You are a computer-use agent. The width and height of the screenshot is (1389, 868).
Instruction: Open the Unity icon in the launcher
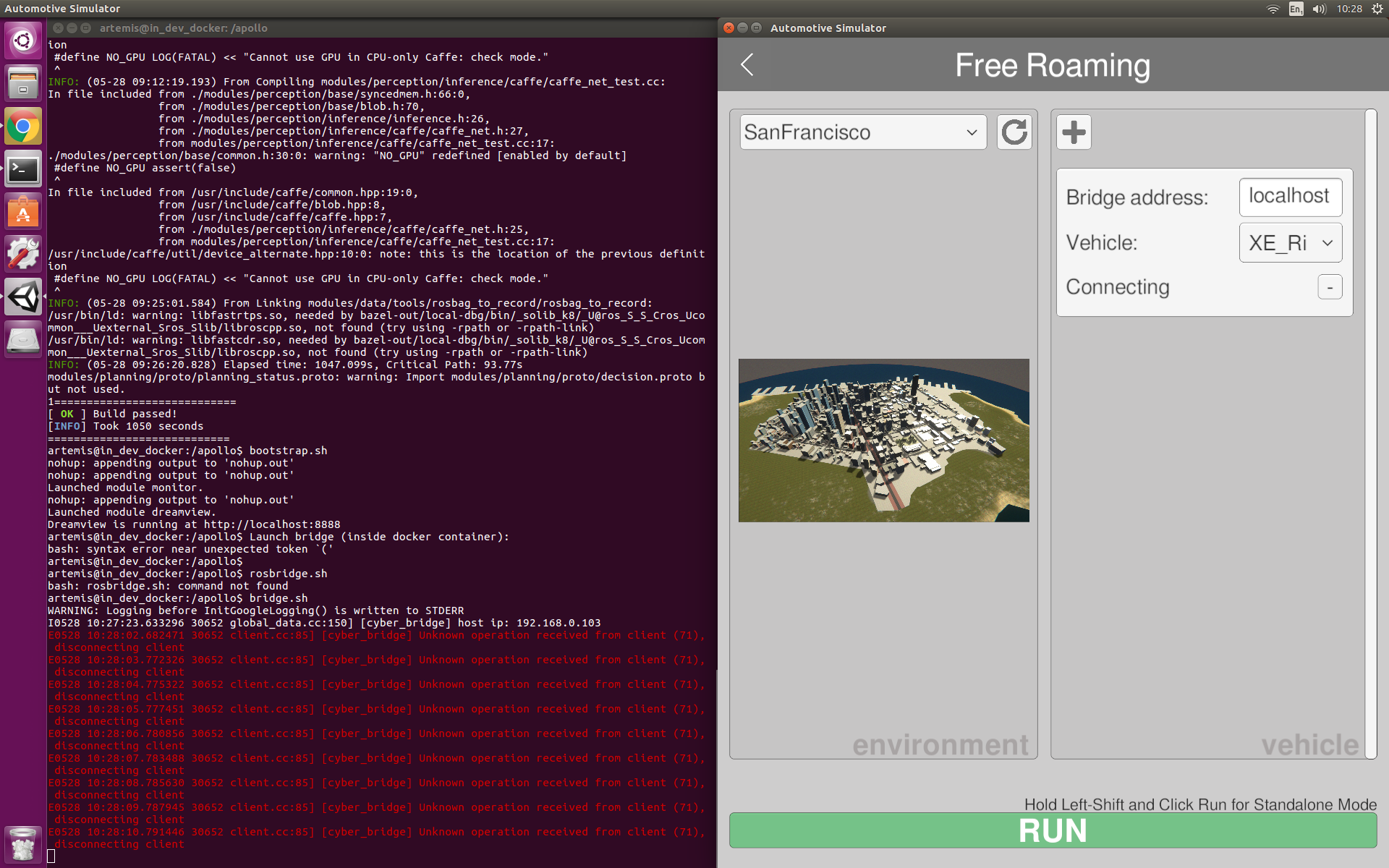[x=23, y=297]
